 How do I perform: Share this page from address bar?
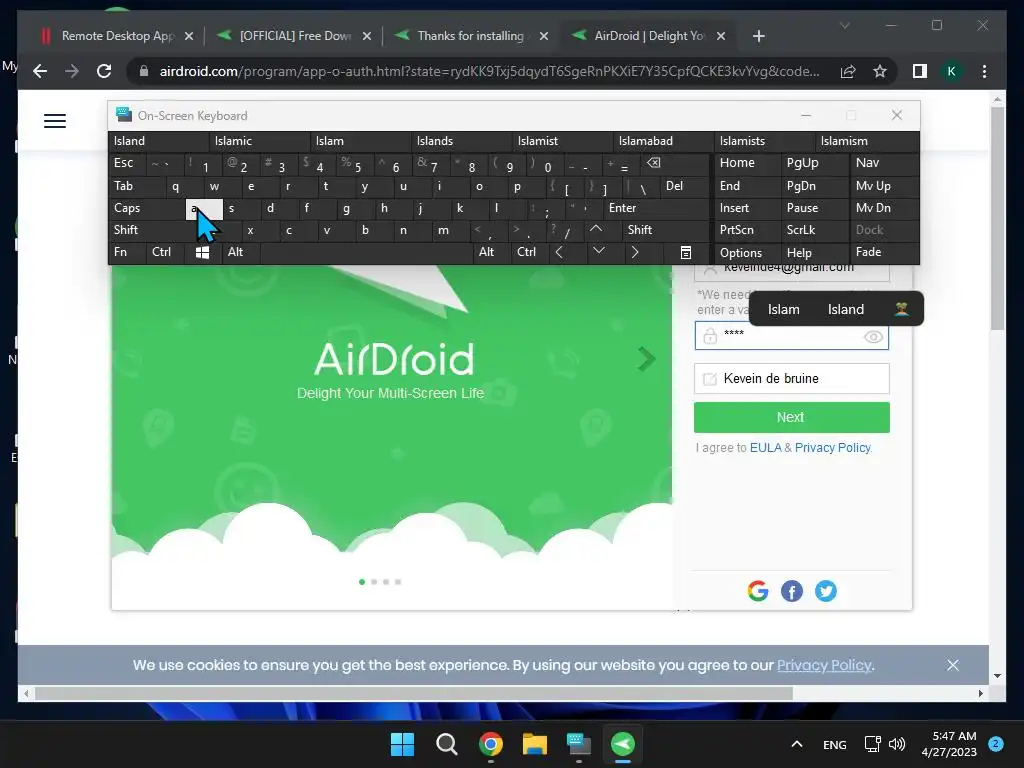point(848,71)
